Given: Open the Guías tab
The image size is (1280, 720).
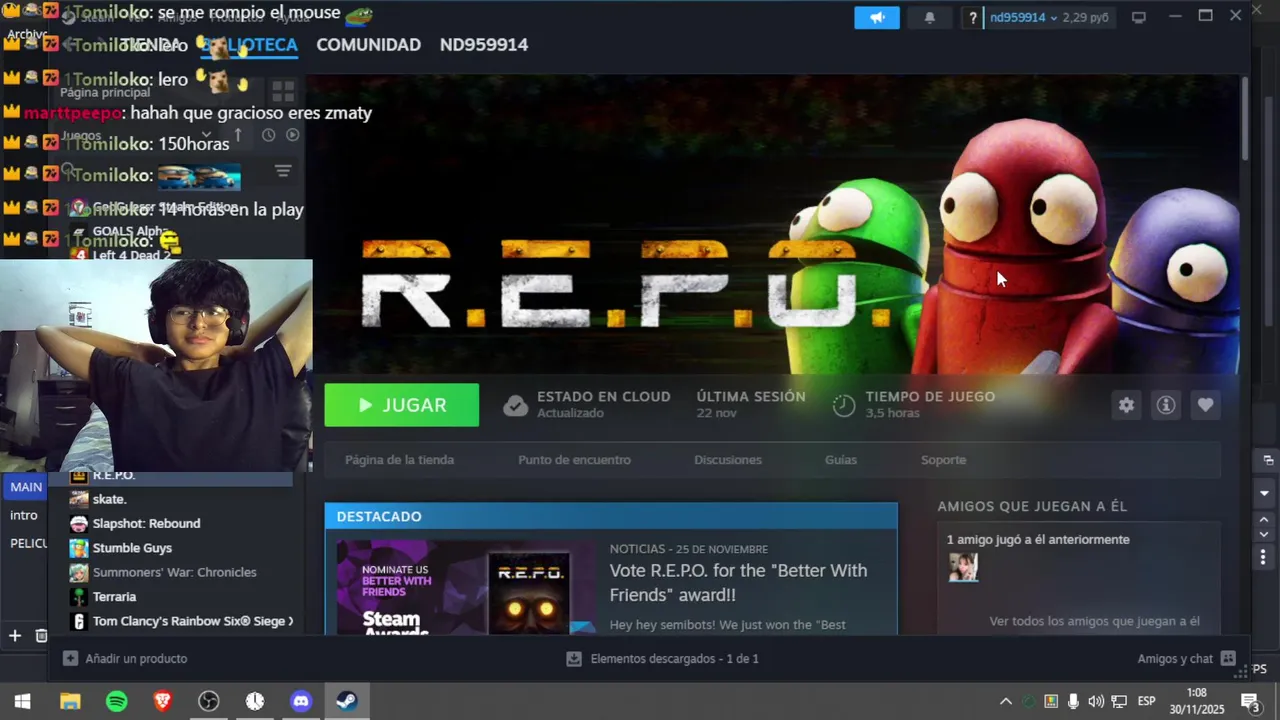Looking at the screenshot, I should [841, 460].
